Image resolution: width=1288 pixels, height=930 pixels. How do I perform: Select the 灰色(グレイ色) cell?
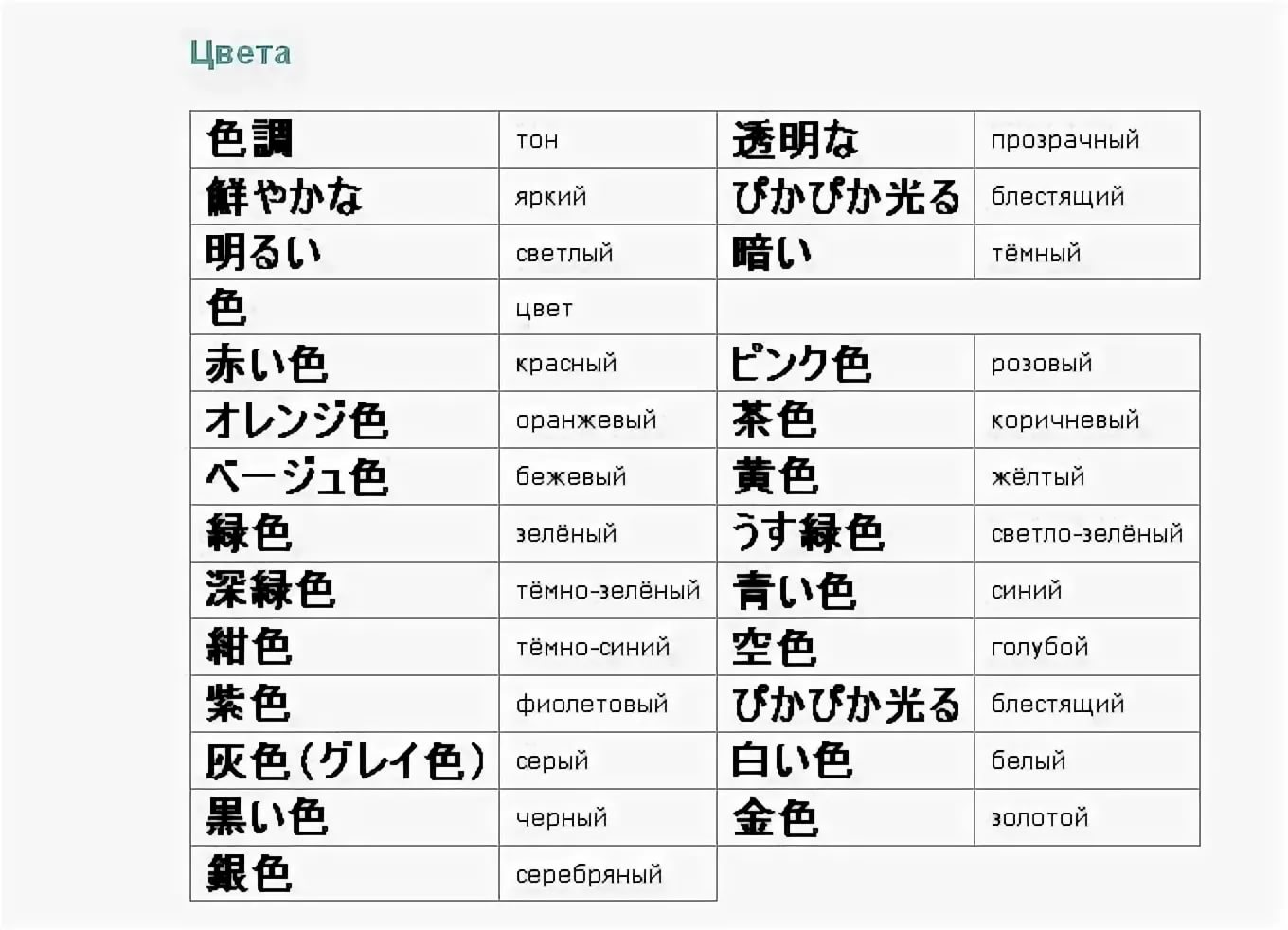pos(345,760)
